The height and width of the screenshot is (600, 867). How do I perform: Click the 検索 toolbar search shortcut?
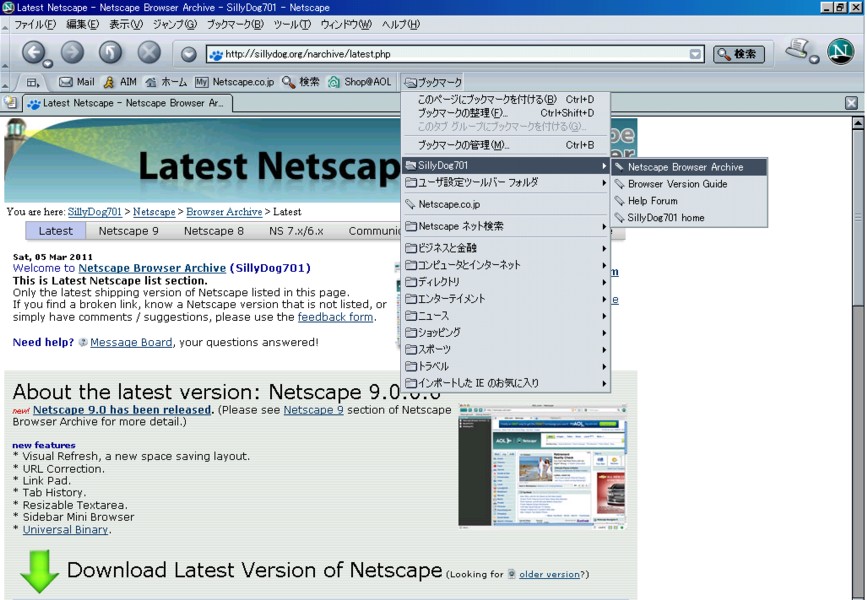[x=300, y=82]
